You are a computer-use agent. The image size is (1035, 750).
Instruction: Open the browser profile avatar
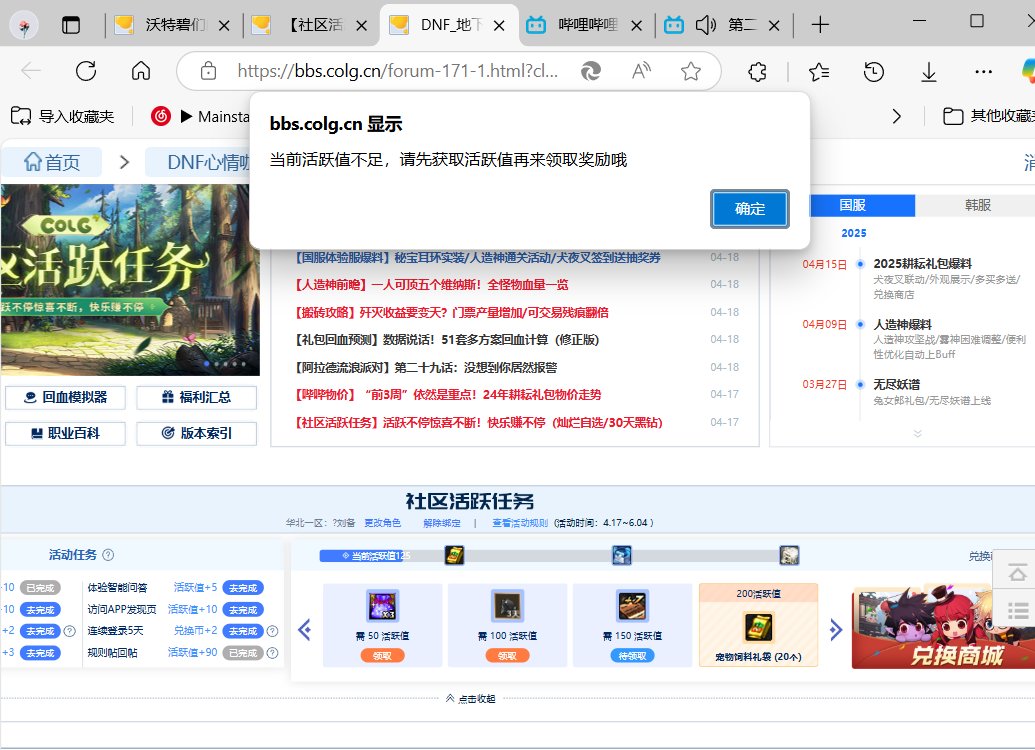(x=24, y=26)
